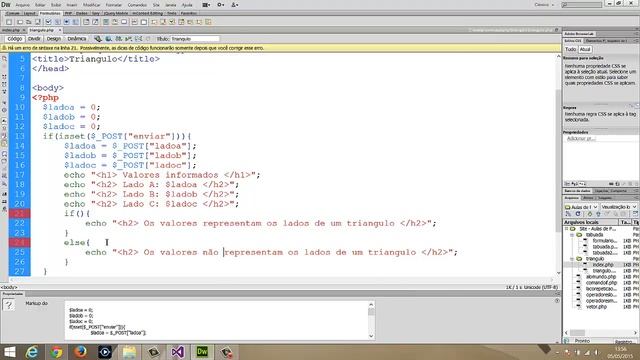Select the Atual CSS view
This screenshot has height=360, width=640.
[x=585, y=49]
